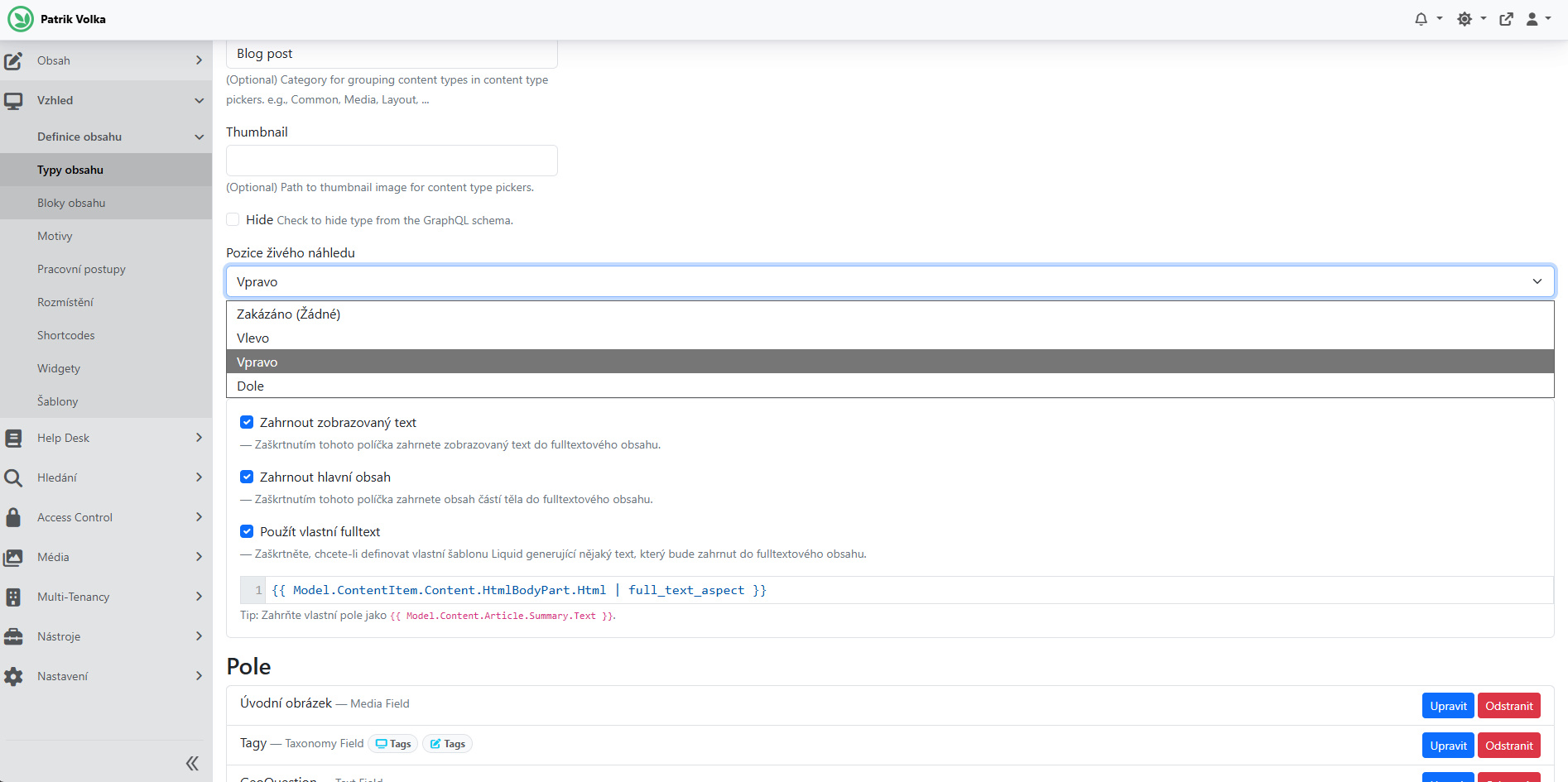
Task: Open Shortcodes sidebar item
Action: coord(106,335)
